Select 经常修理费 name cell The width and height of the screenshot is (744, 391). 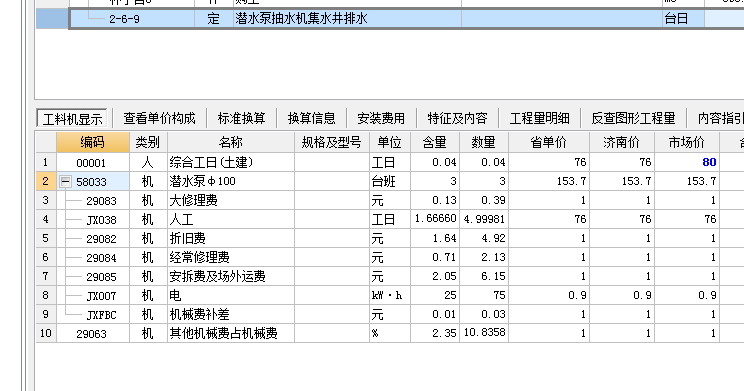(231, 257)
